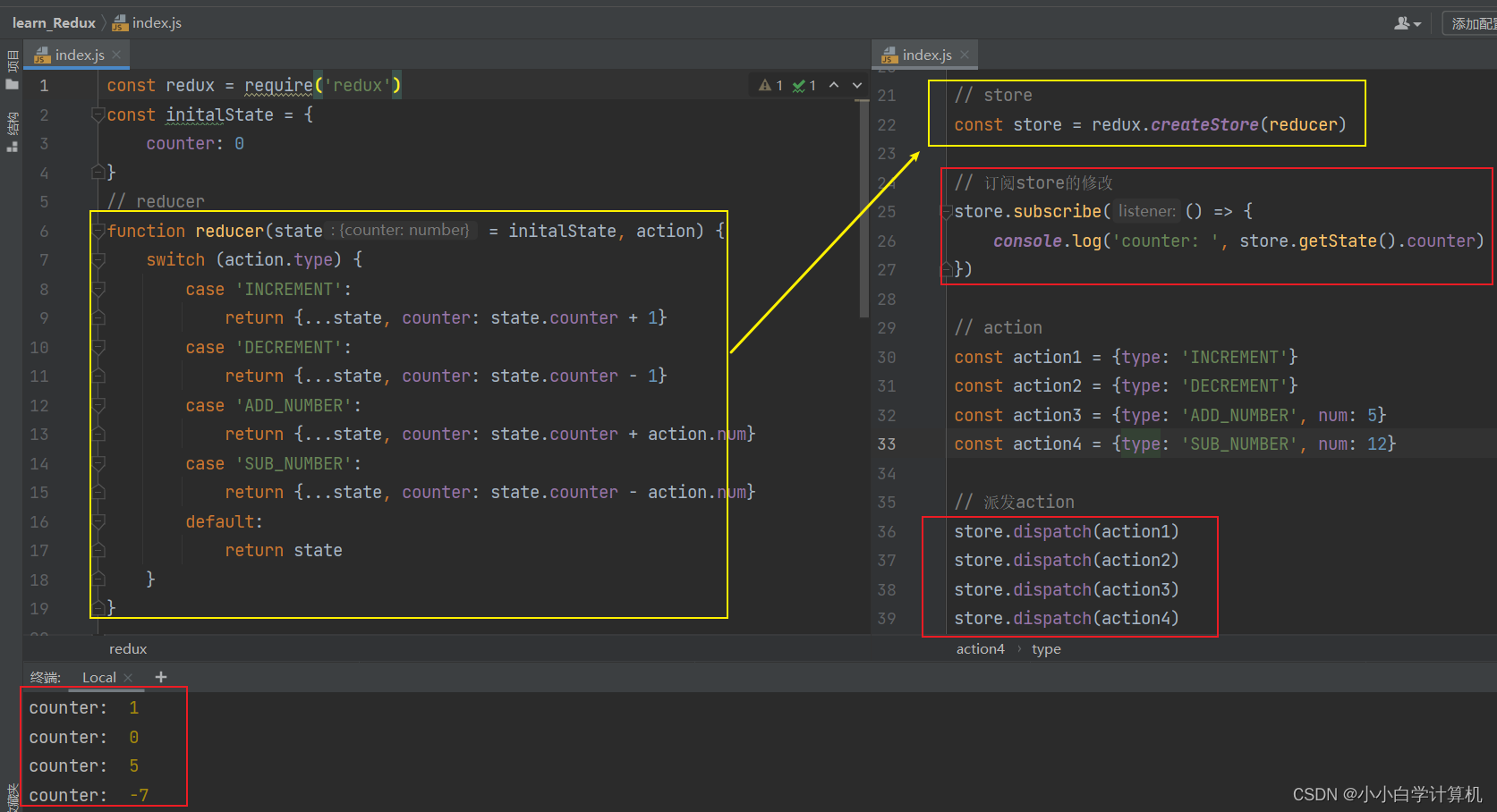Close the right editor index.js tab
Viewport: 1497px width, 812px height.
(x=965, y=55)
